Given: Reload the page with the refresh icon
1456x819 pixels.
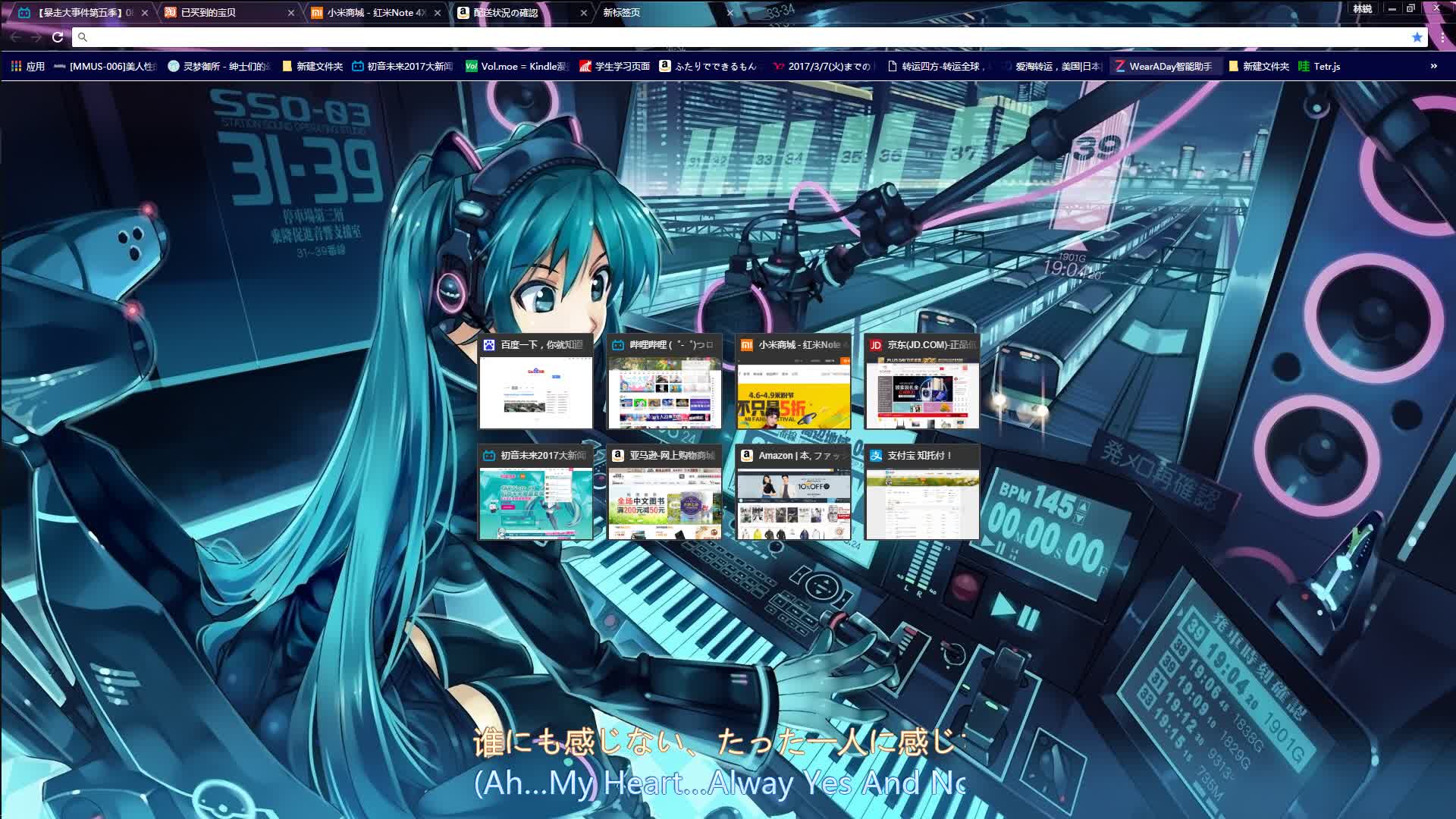Looking at the screenshot, I should [57, 36].
